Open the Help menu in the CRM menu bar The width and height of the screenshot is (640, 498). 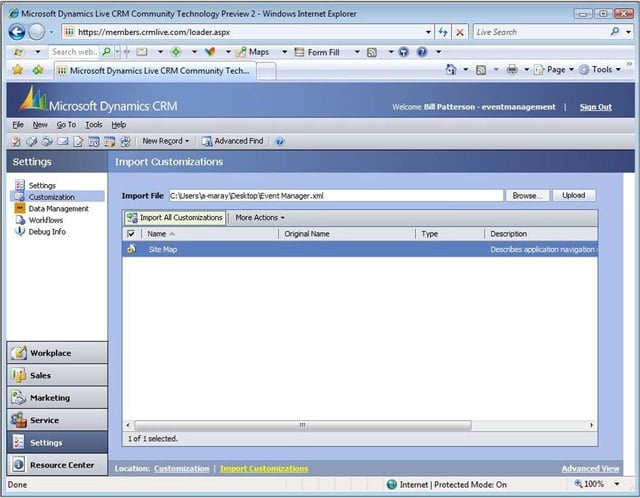(119, 125)
